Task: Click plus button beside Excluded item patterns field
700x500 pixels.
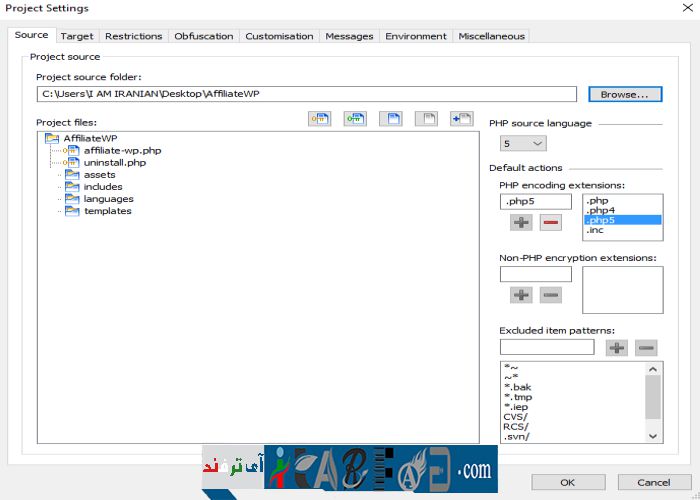Action: coord(617,348)
